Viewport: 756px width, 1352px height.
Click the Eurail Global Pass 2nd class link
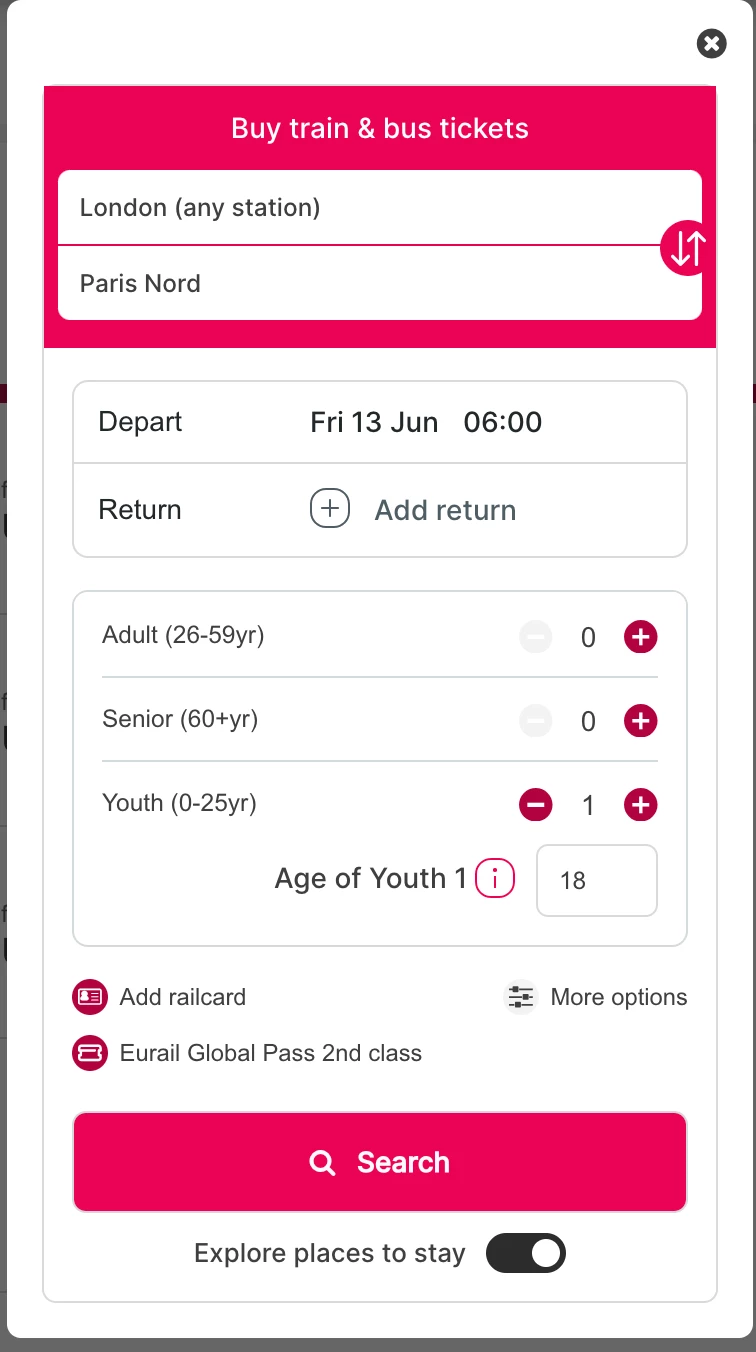(x=271, y=1053)
